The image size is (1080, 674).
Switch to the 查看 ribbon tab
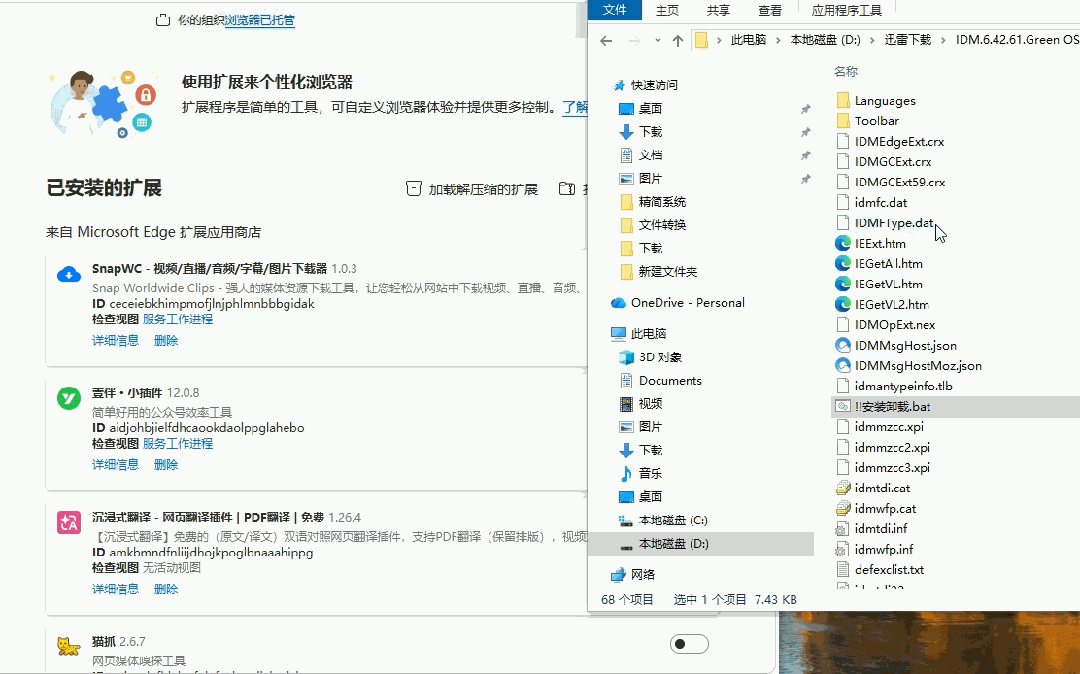pyautogui.click(x=770, y=11)
